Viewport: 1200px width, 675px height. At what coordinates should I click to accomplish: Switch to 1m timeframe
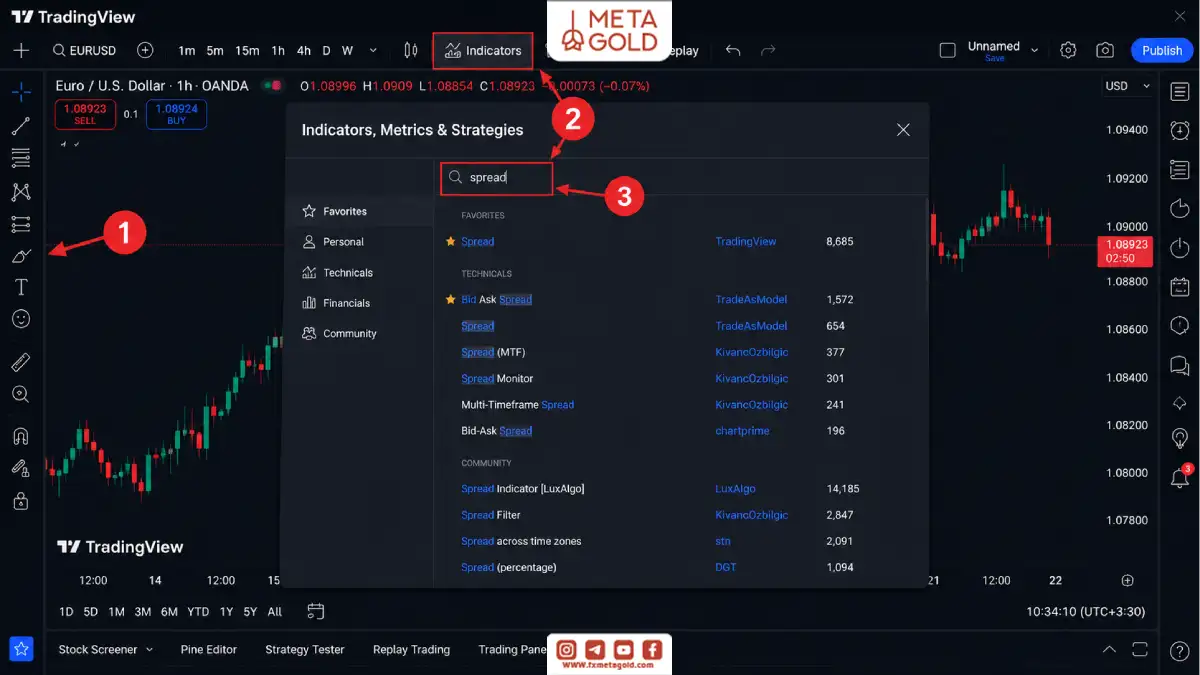(x=187, y=50)
